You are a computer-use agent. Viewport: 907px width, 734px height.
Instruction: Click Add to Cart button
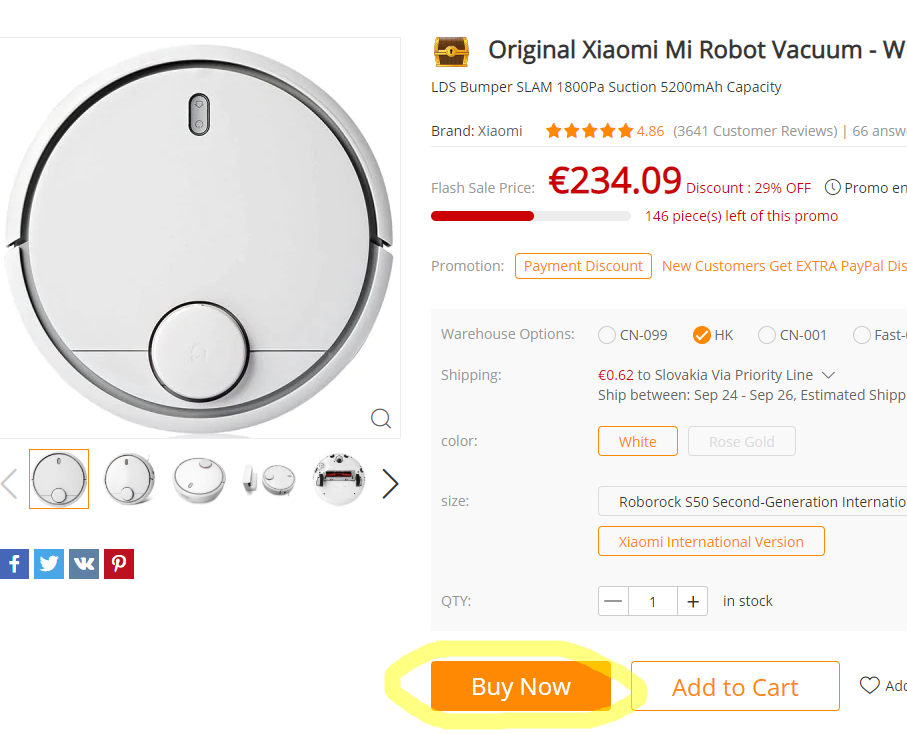tap(735, 687)
